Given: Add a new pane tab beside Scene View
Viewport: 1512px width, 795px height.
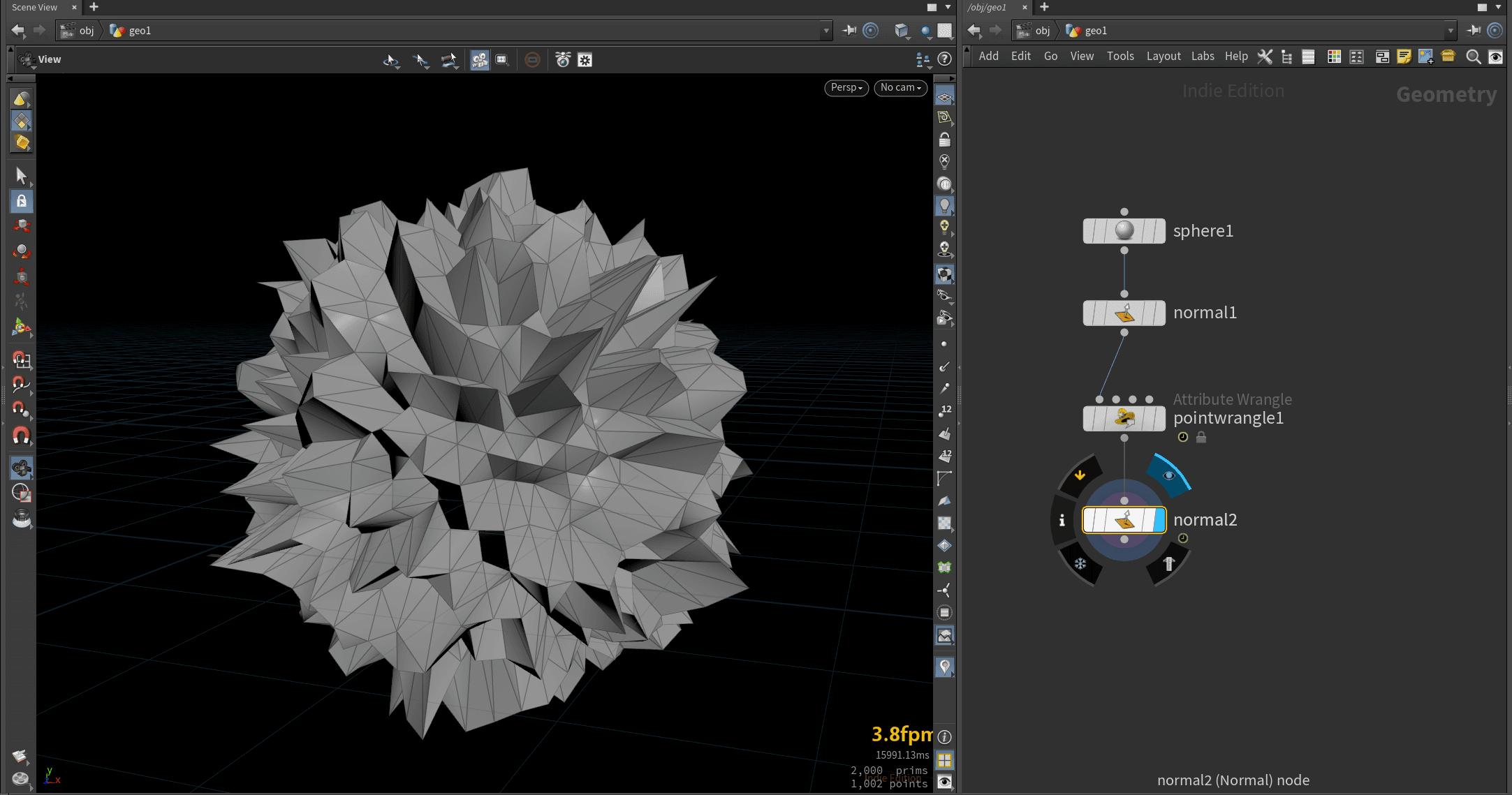Looking at the screenshot, I should 94,7.
